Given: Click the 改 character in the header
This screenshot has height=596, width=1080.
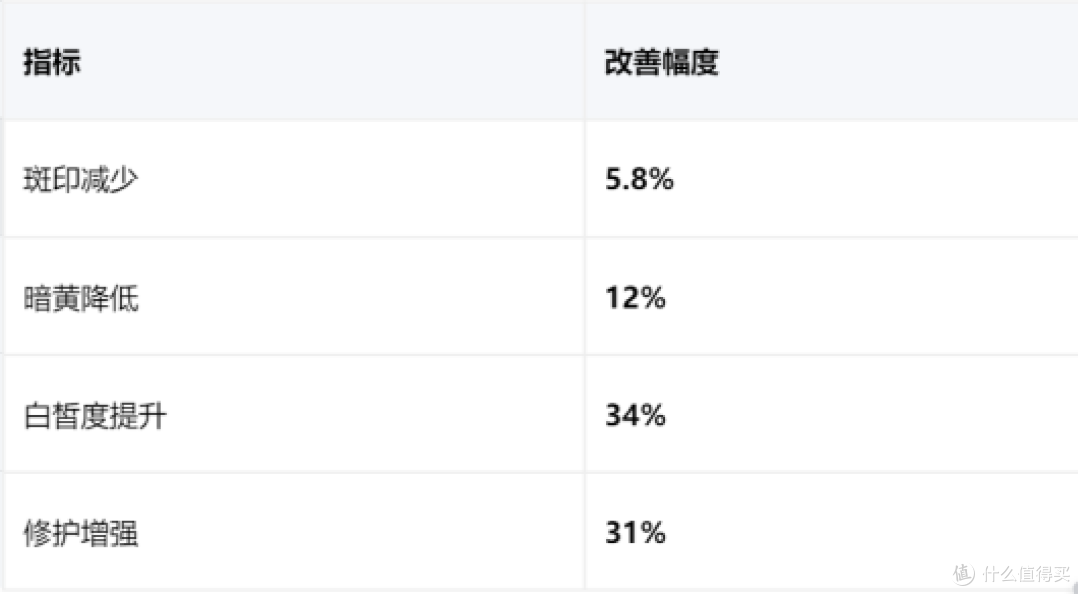Looking at the screenshot, I should click(x=619, y=62).
